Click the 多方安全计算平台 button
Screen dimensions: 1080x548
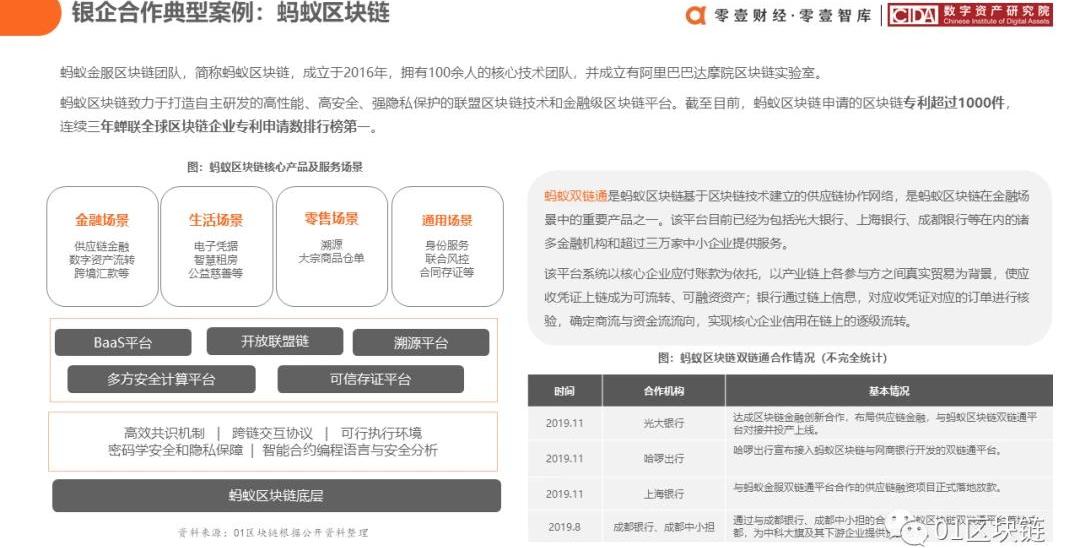click(x=161, y=379)
